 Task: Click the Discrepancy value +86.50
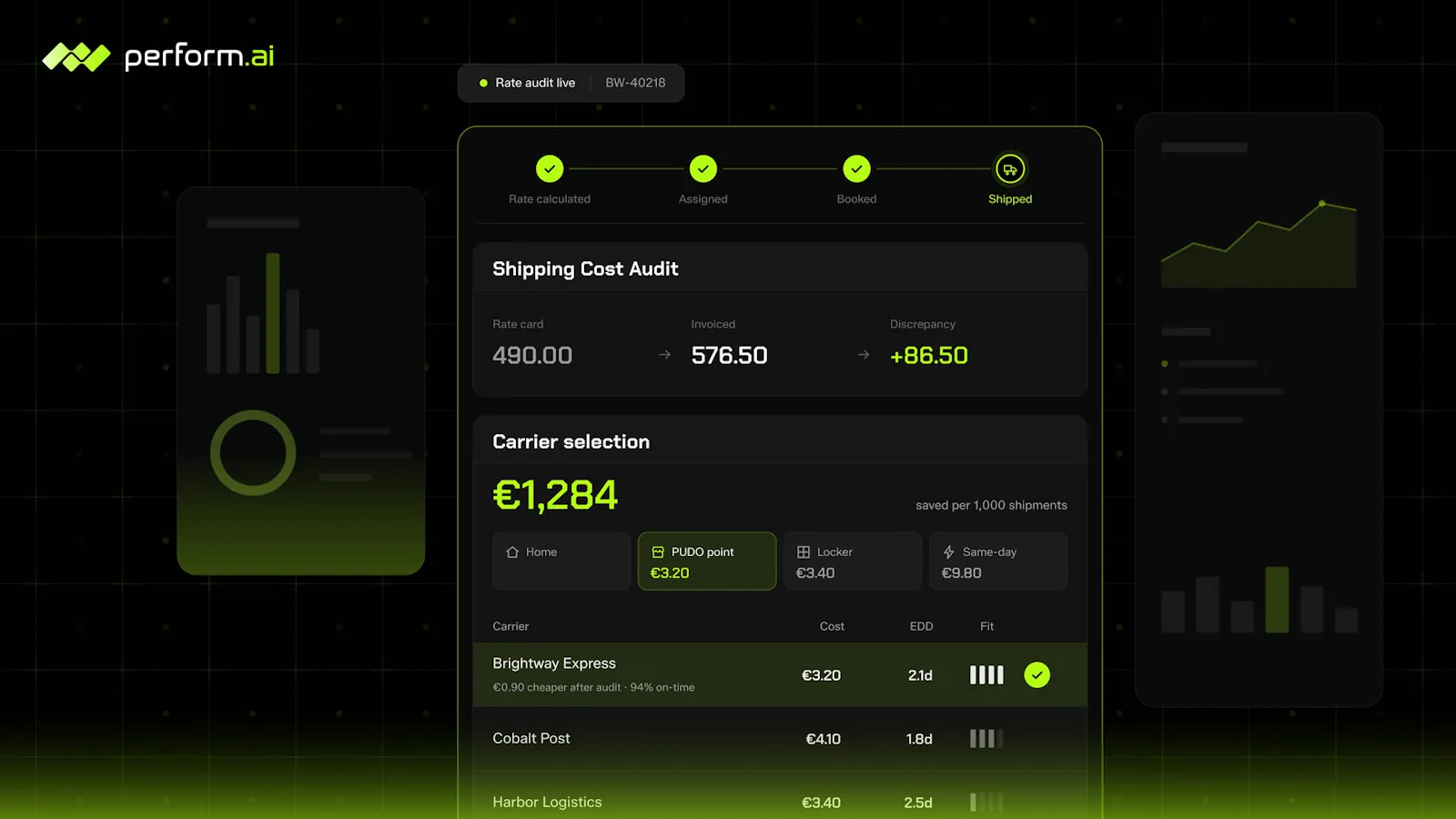[x=929, y=356]
